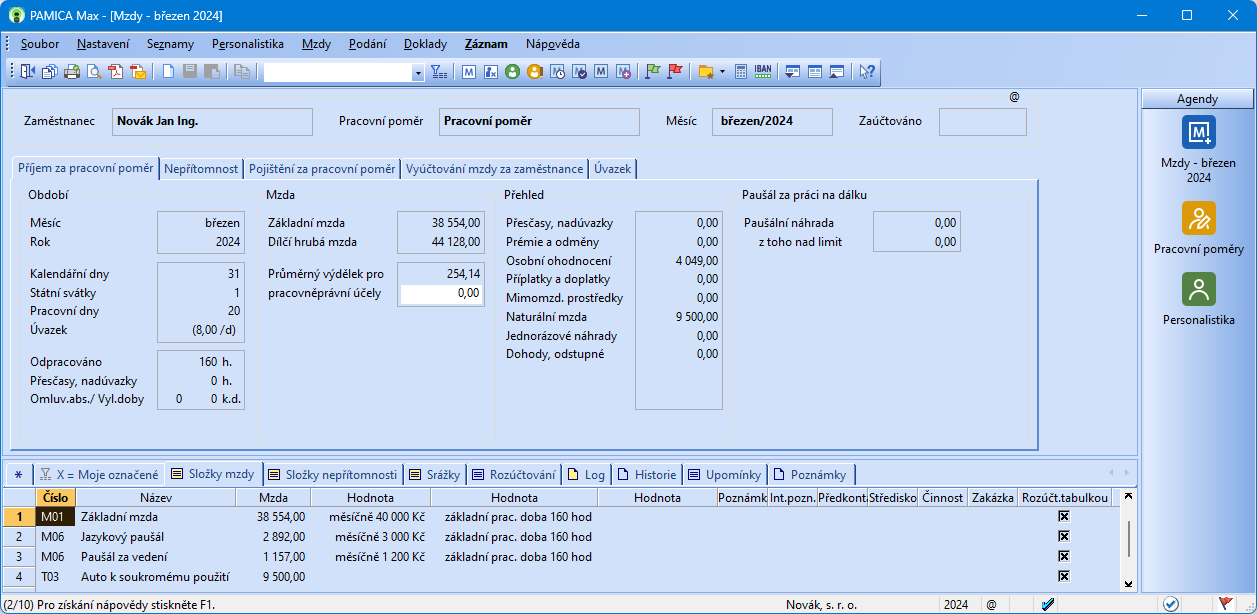
Task: Click the filter funnel toolbar icon
Action: (439, 72)
